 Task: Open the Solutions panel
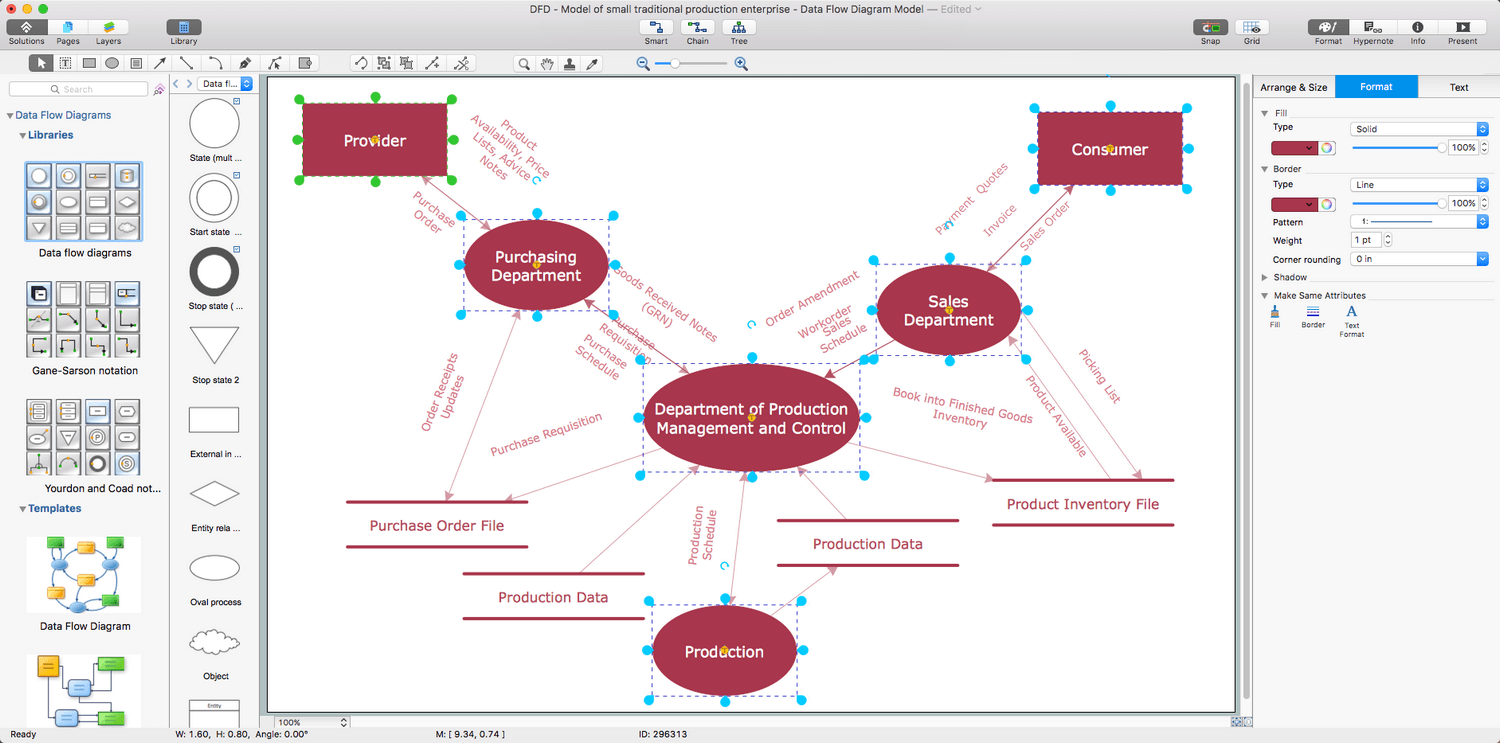click(x=26, y=32)
